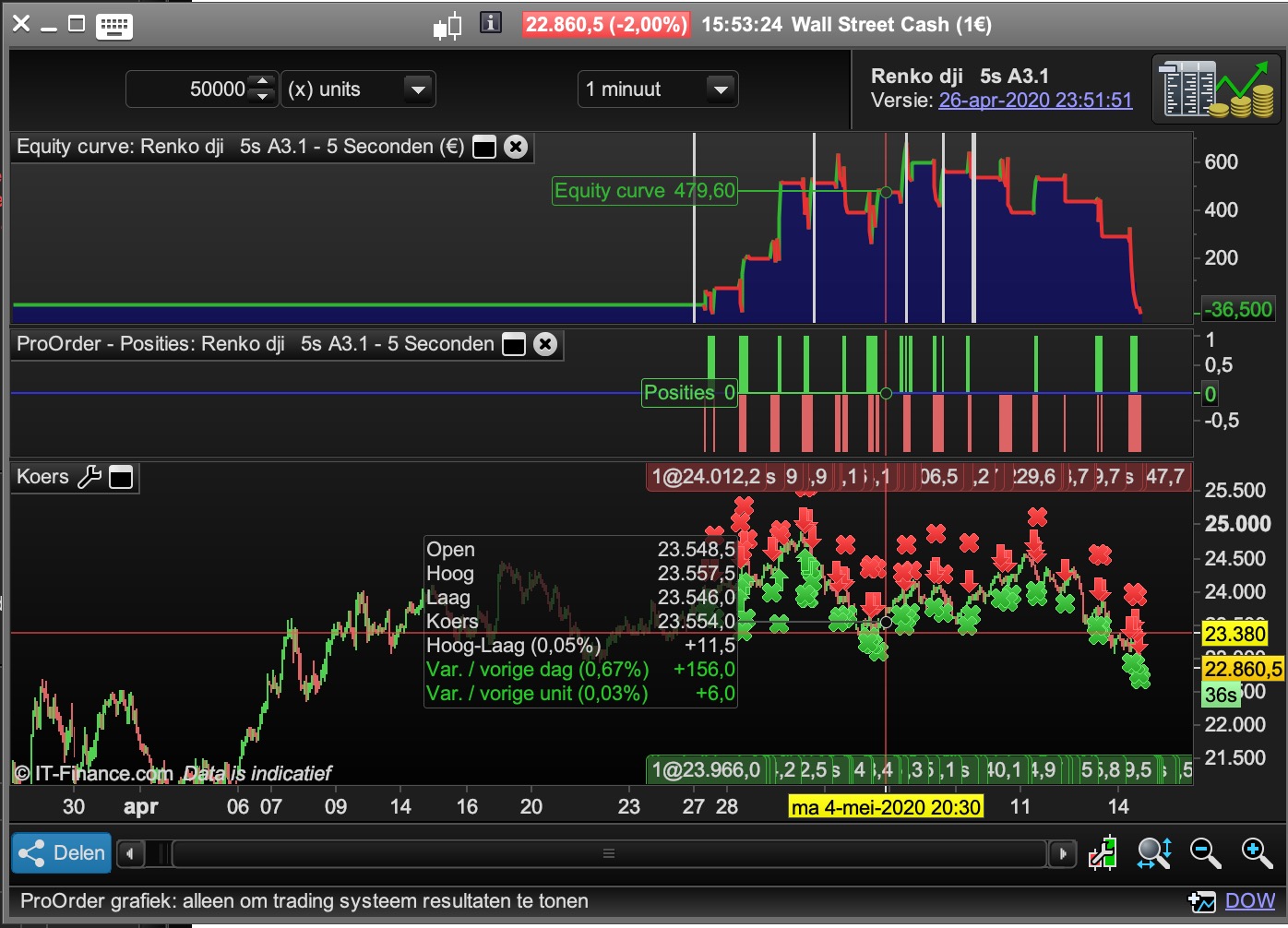The height and width of the screenshot is (928, 1288).
Task: Zoom in on the chart
Action: [x=1257, y=853]
